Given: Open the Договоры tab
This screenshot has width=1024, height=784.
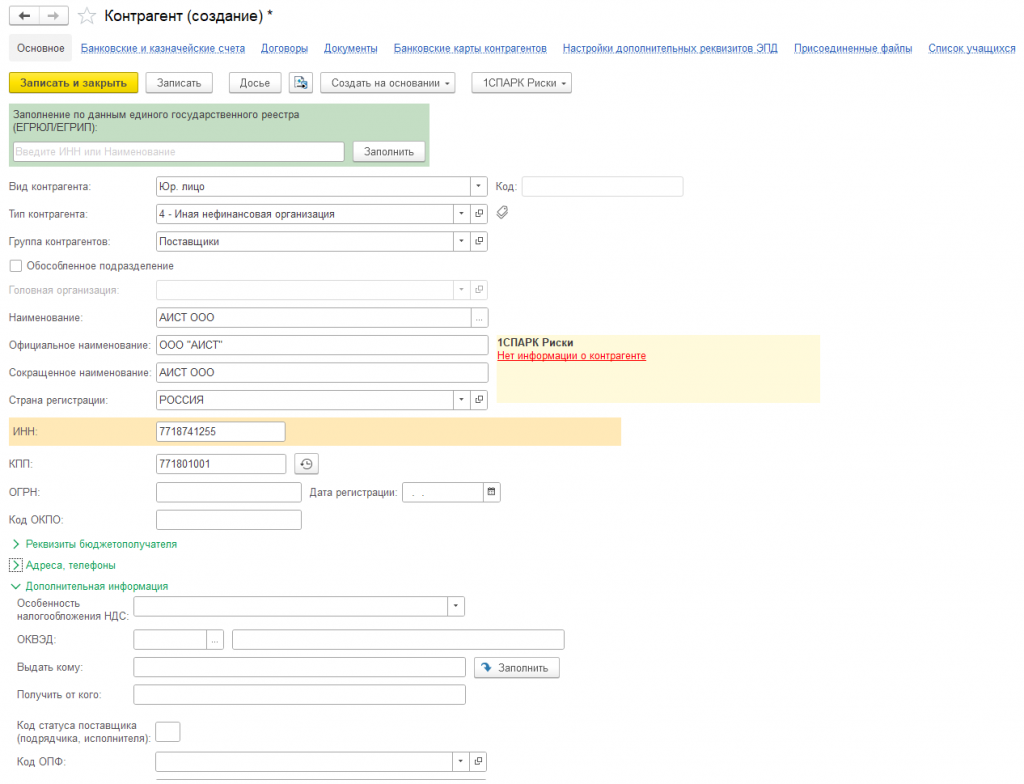Looking at the screenshot, I should click(x=284, y=48).
